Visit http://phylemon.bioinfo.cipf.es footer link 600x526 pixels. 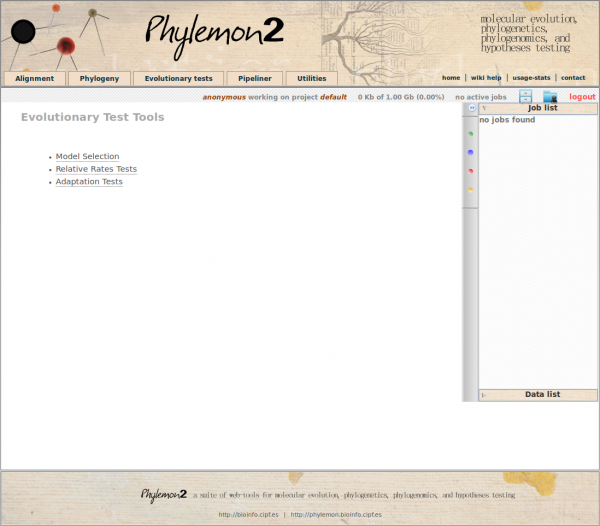point(336,515)
